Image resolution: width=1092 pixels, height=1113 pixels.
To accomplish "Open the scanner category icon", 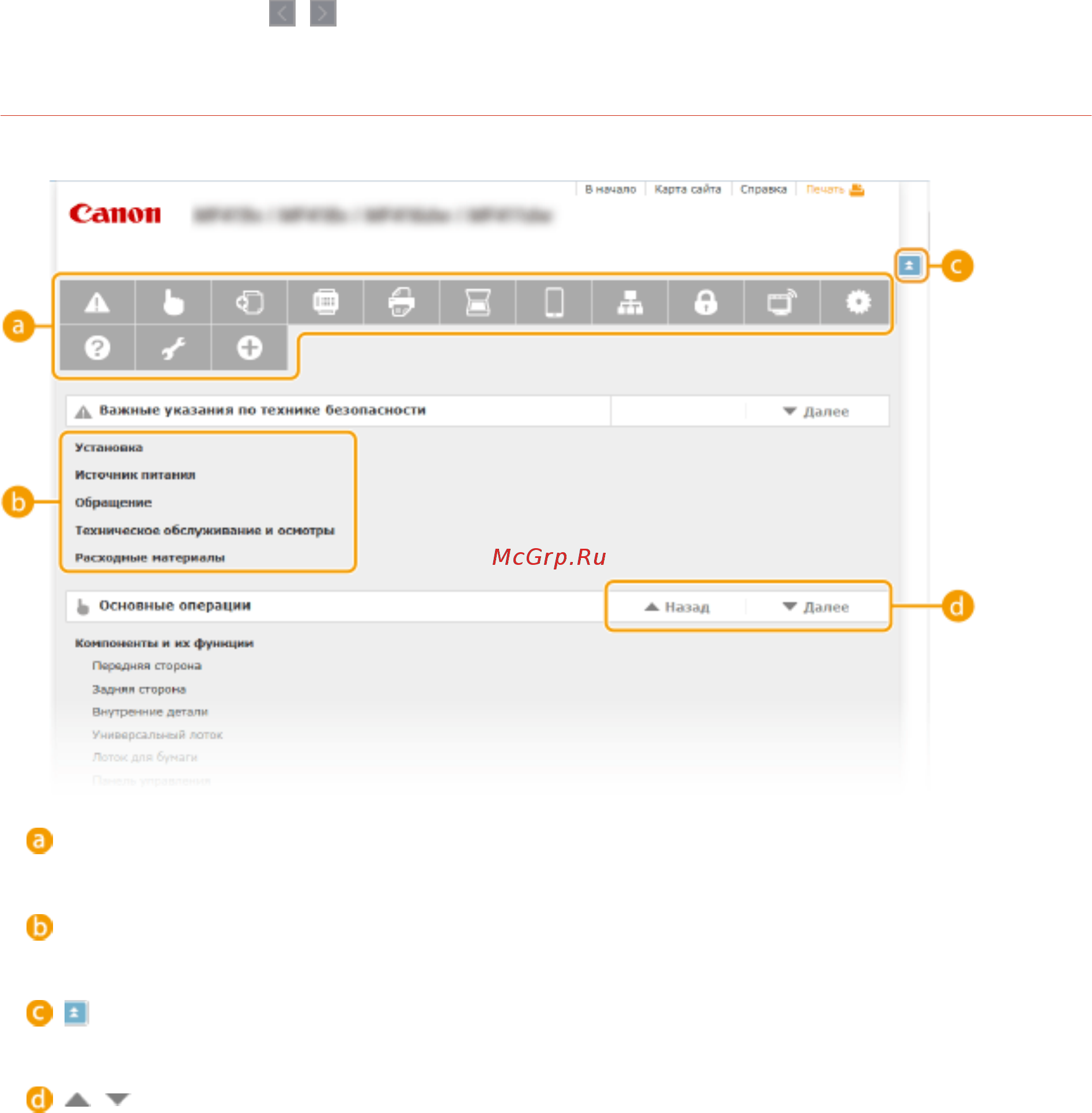I will pyautogui.click(x=478, y=302).
